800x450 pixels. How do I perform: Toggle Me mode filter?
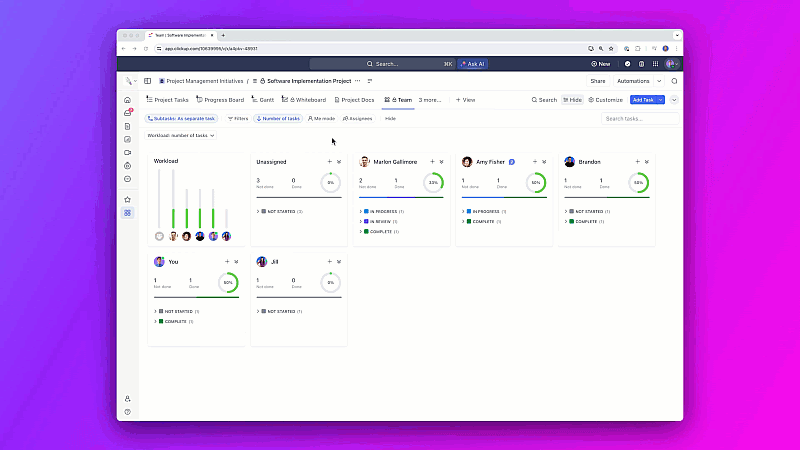(321, 118)
